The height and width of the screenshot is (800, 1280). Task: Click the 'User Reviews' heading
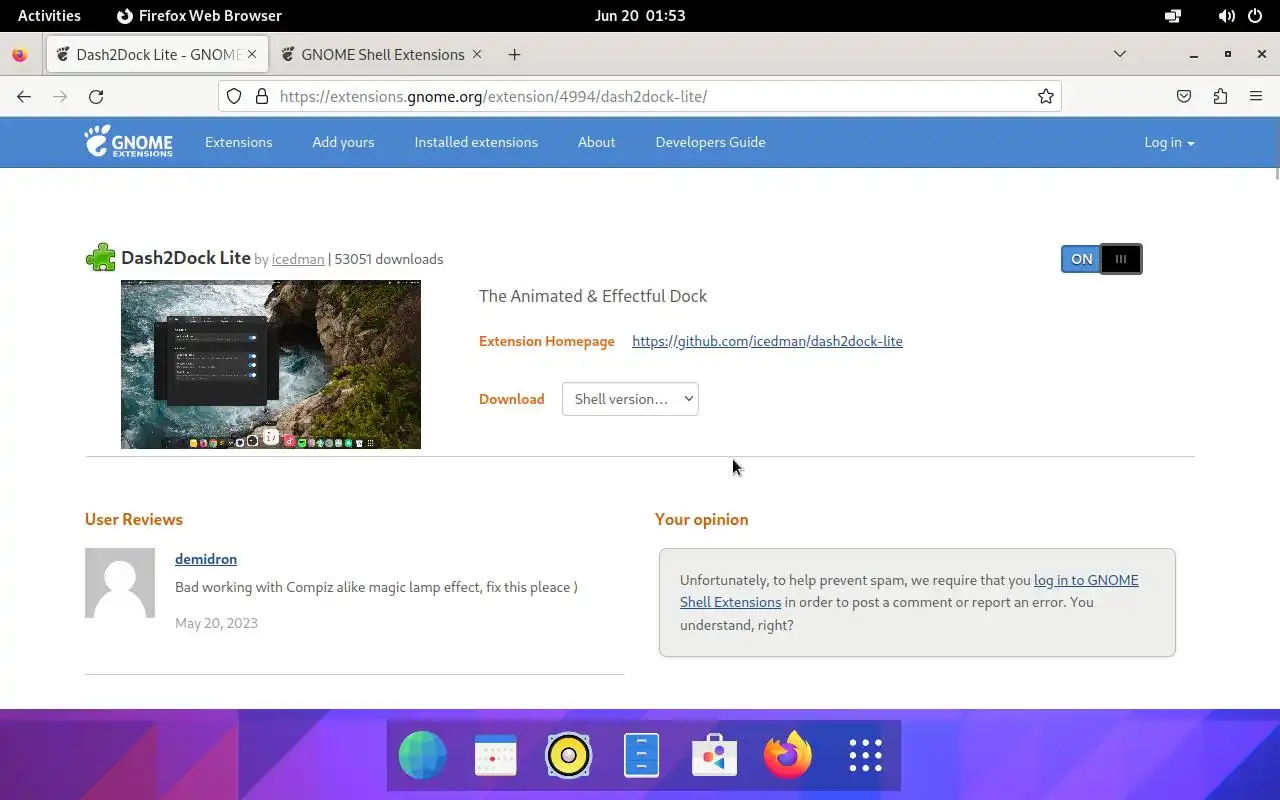pos(134,520)
